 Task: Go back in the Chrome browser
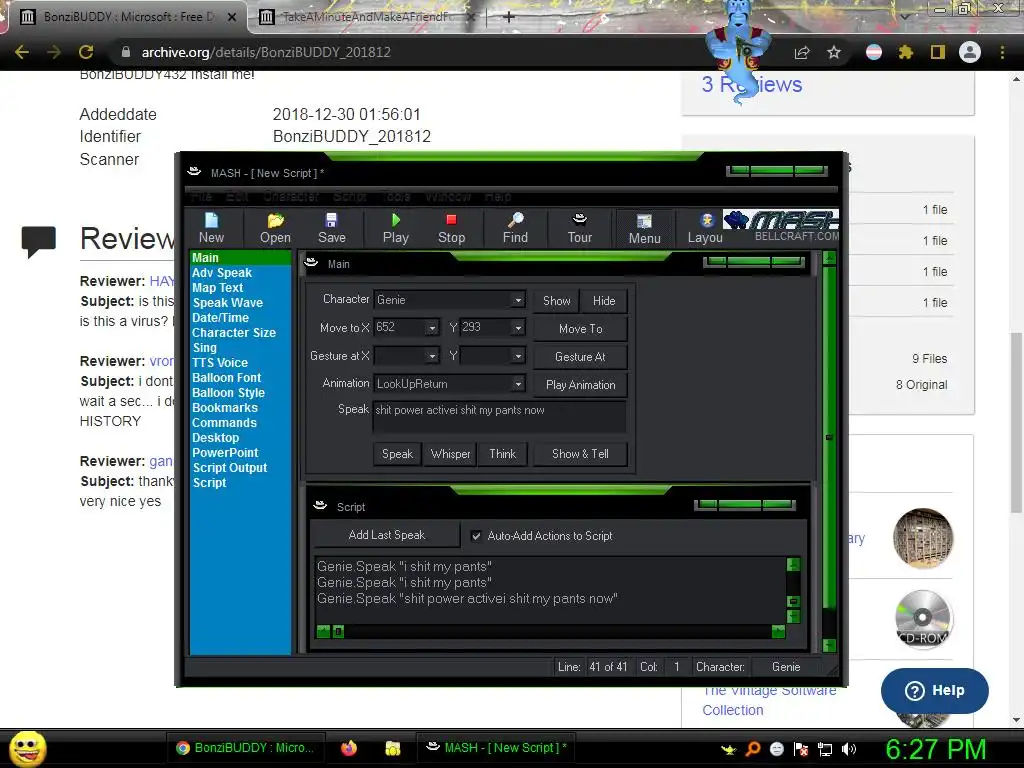tap(22, 52)
